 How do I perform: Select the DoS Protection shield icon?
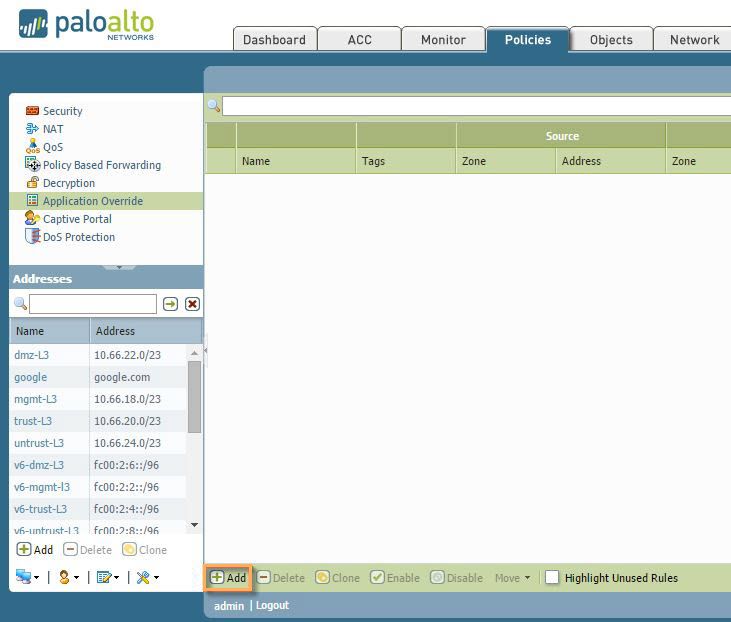pos(32,236)
